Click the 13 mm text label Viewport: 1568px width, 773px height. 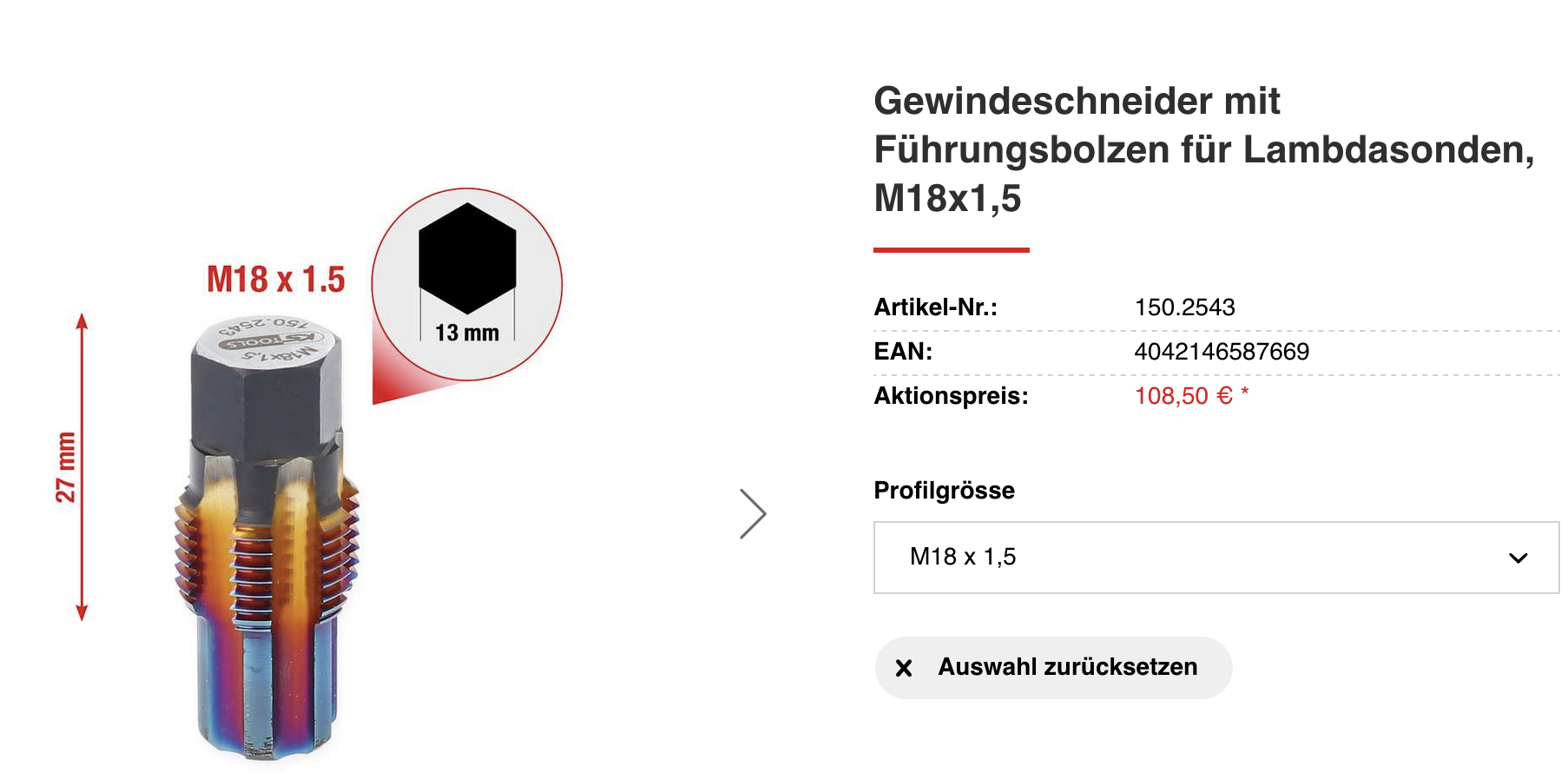tap(467, 333)
